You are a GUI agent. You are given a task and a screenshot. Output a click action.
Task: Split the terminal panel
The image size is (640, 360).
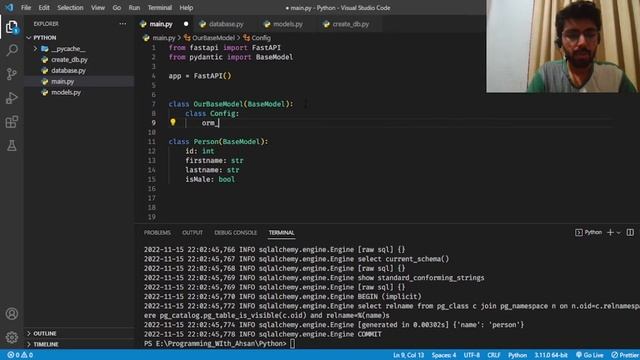pyautogui.click(x=630, y=232)
